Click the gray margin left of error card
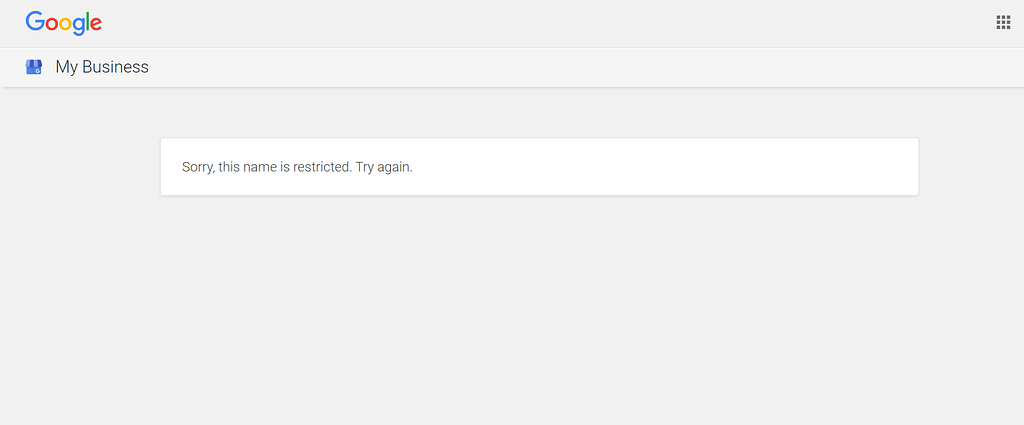The height and width of the screenshot is (425, 1024). (x=80, y=167)
